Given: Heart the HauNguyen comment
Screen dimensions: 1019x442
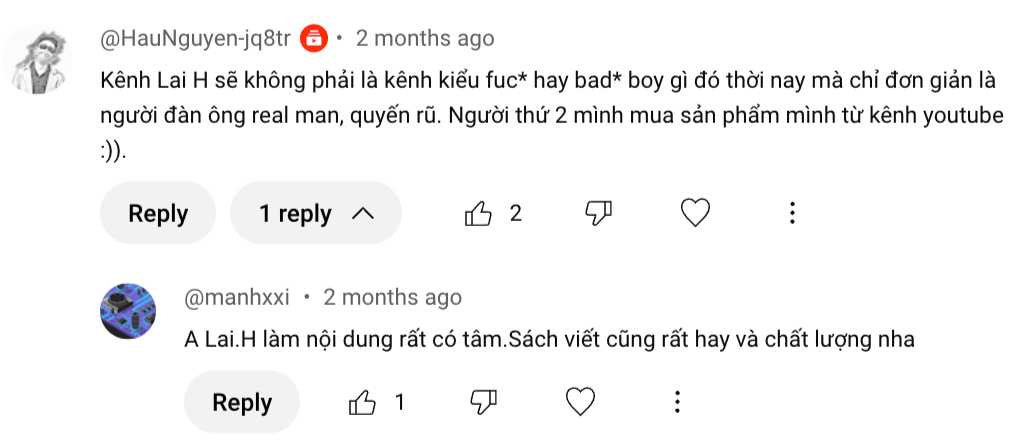Looking at the screenshot, I should point(695,213).
